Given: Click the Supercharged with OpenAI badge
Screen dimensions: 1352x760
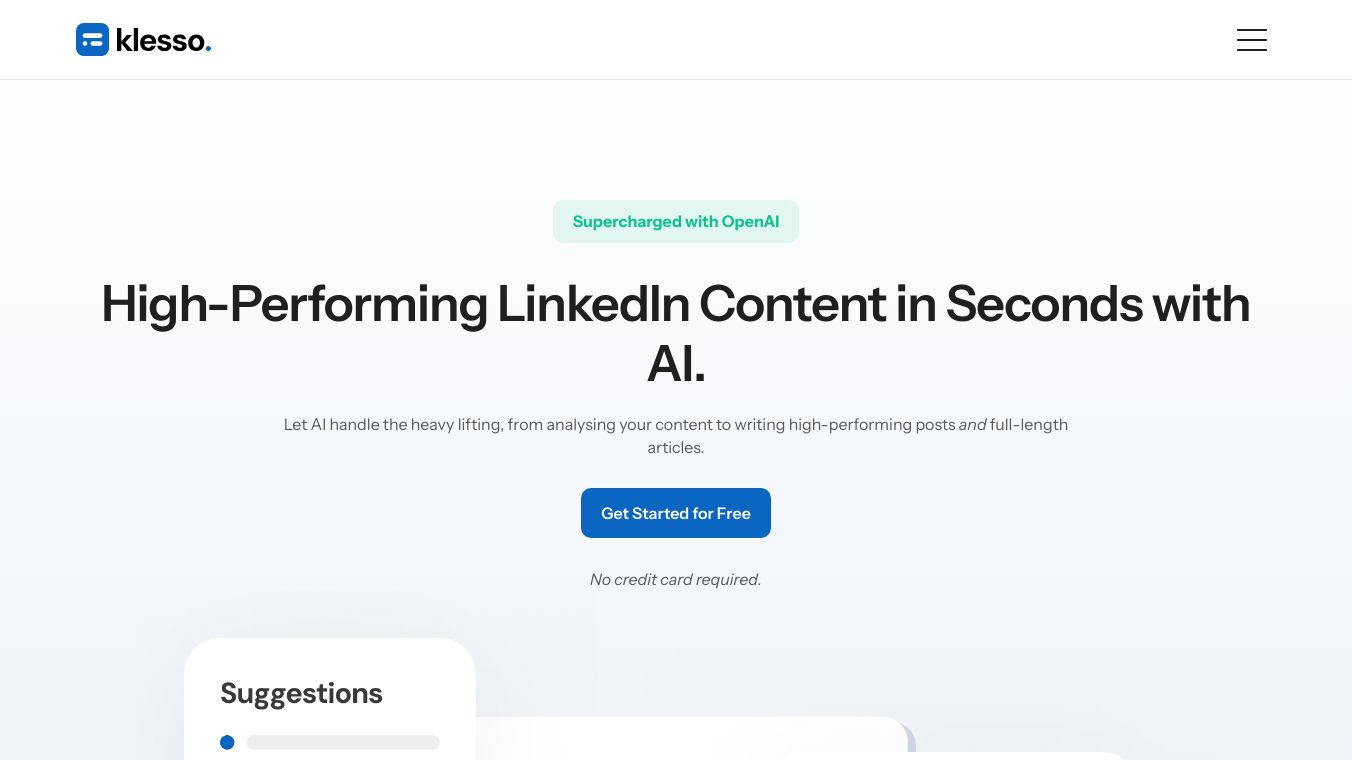Looking at the screenshot, I should 675,222.
